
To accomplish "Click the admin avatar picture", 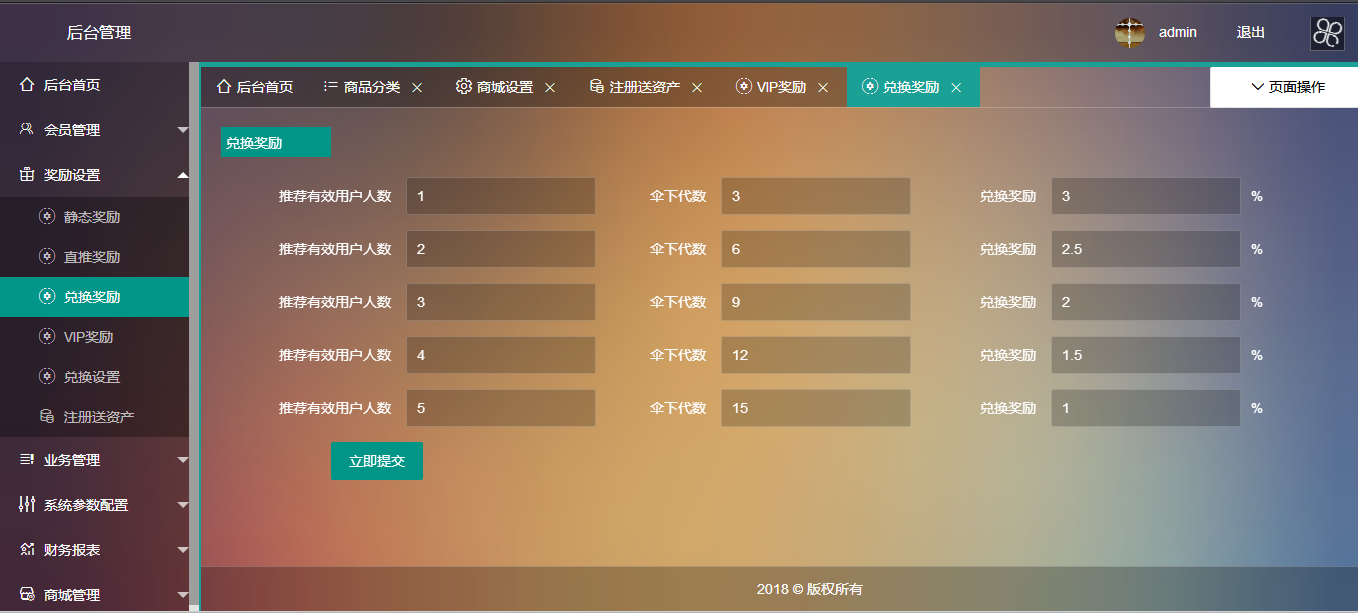I will (1129, 32).
